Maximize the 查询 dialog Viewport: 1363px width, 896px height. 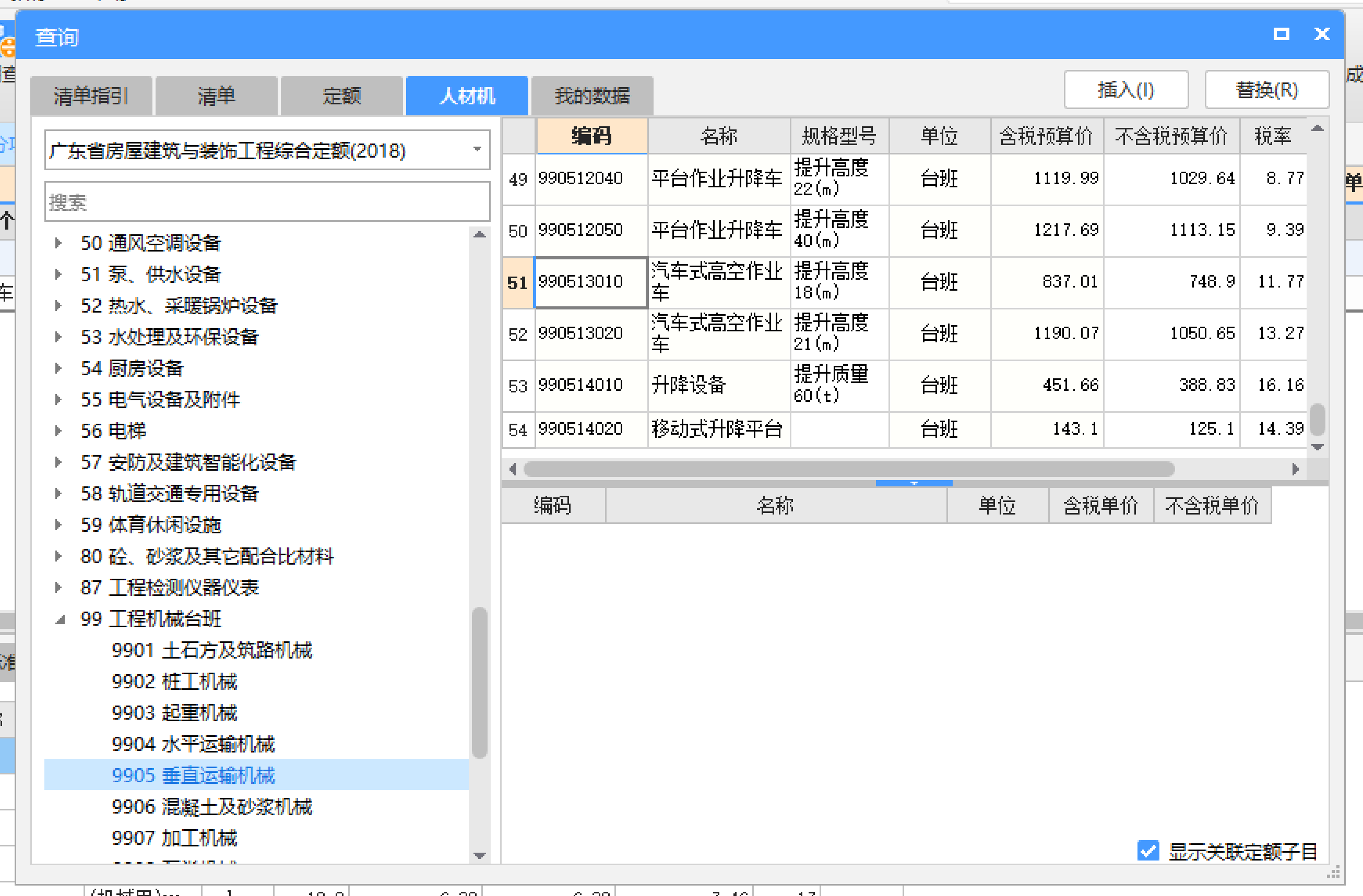tap(1281, 34)
